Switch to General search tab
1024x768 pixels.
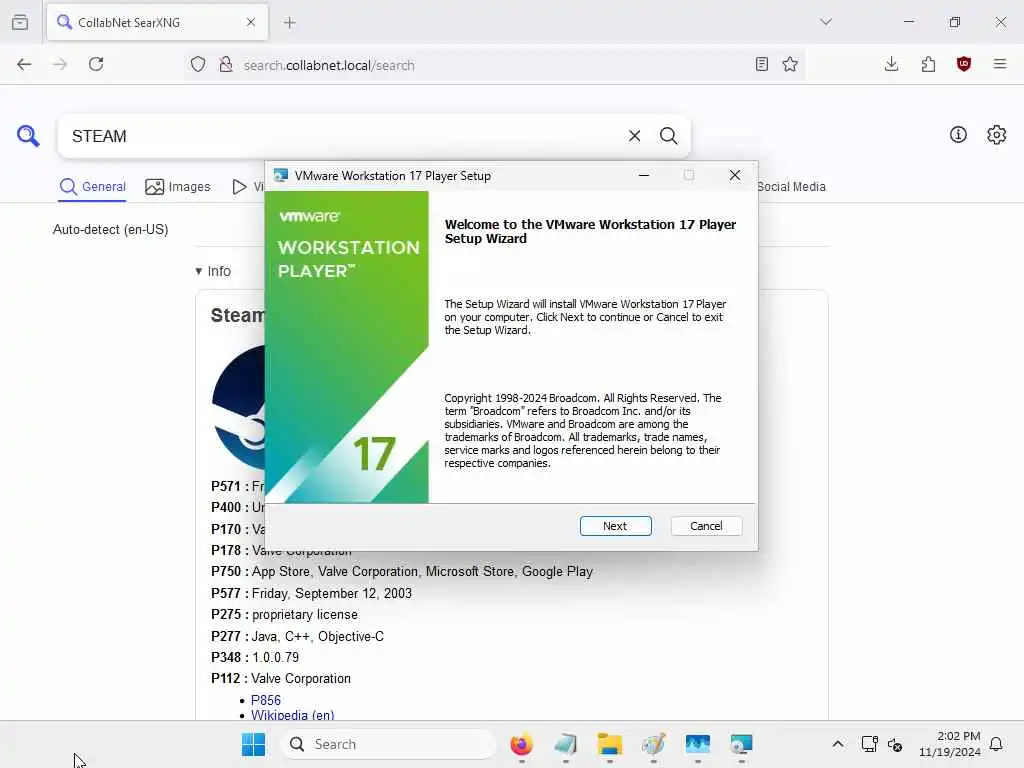pos(92,187)
